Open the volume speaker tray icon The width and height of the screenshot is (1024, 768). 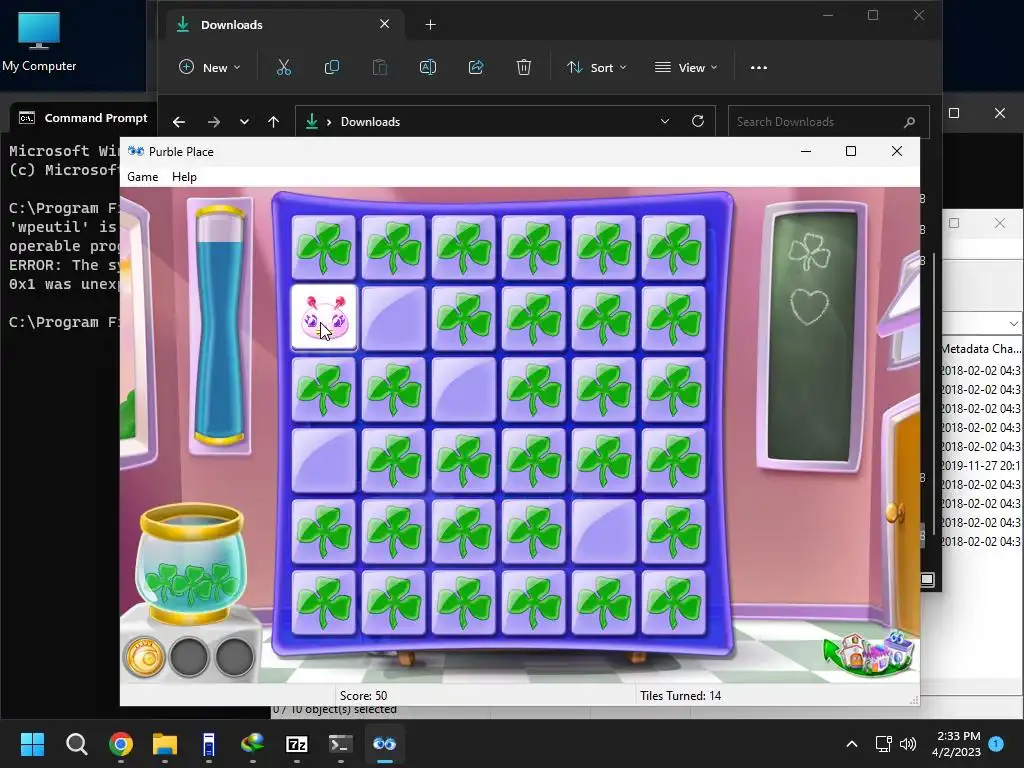coord(908,744)
